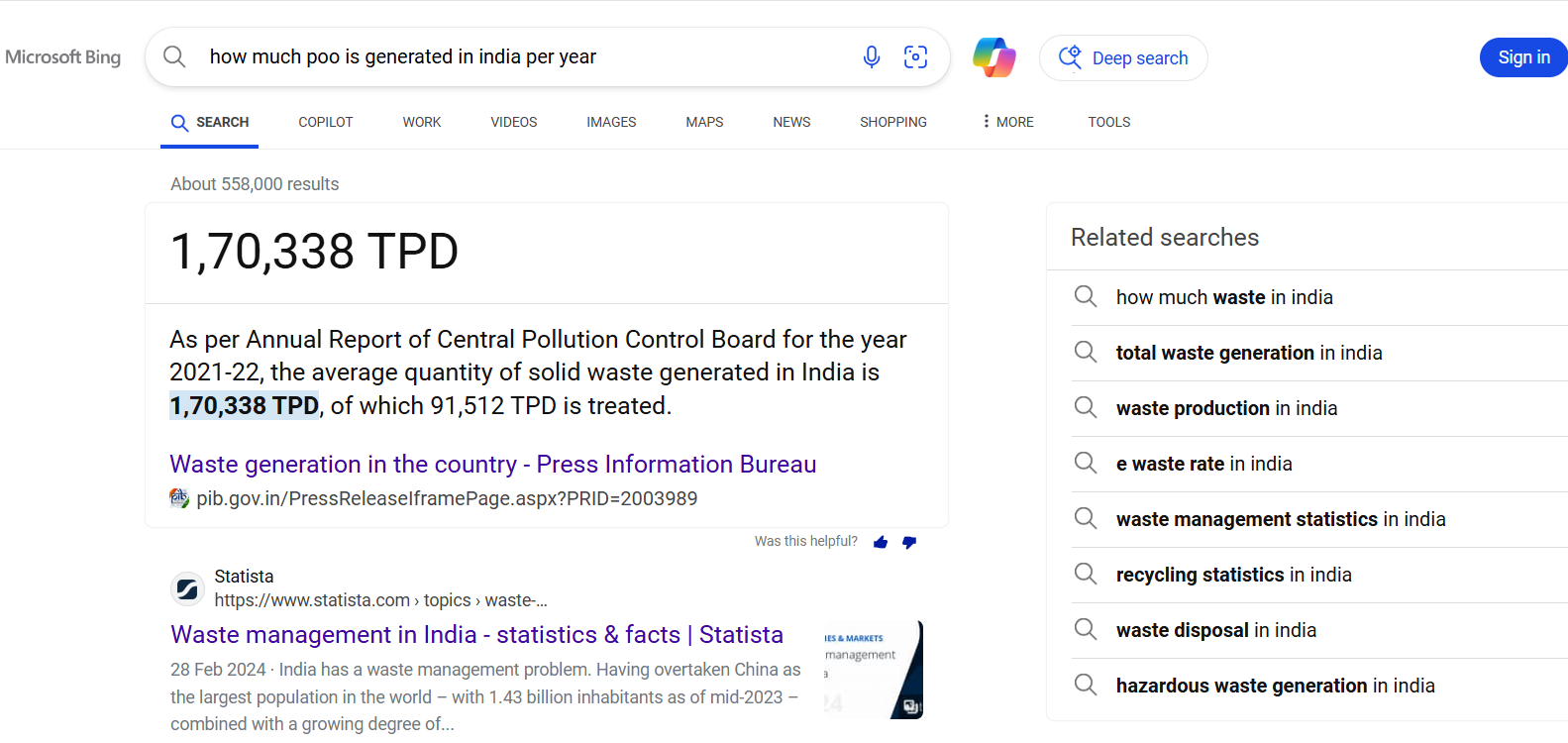Mark answer helpful with thumbs up
The width and height of the screenshot is (1568, 743).
click(881, 542)
